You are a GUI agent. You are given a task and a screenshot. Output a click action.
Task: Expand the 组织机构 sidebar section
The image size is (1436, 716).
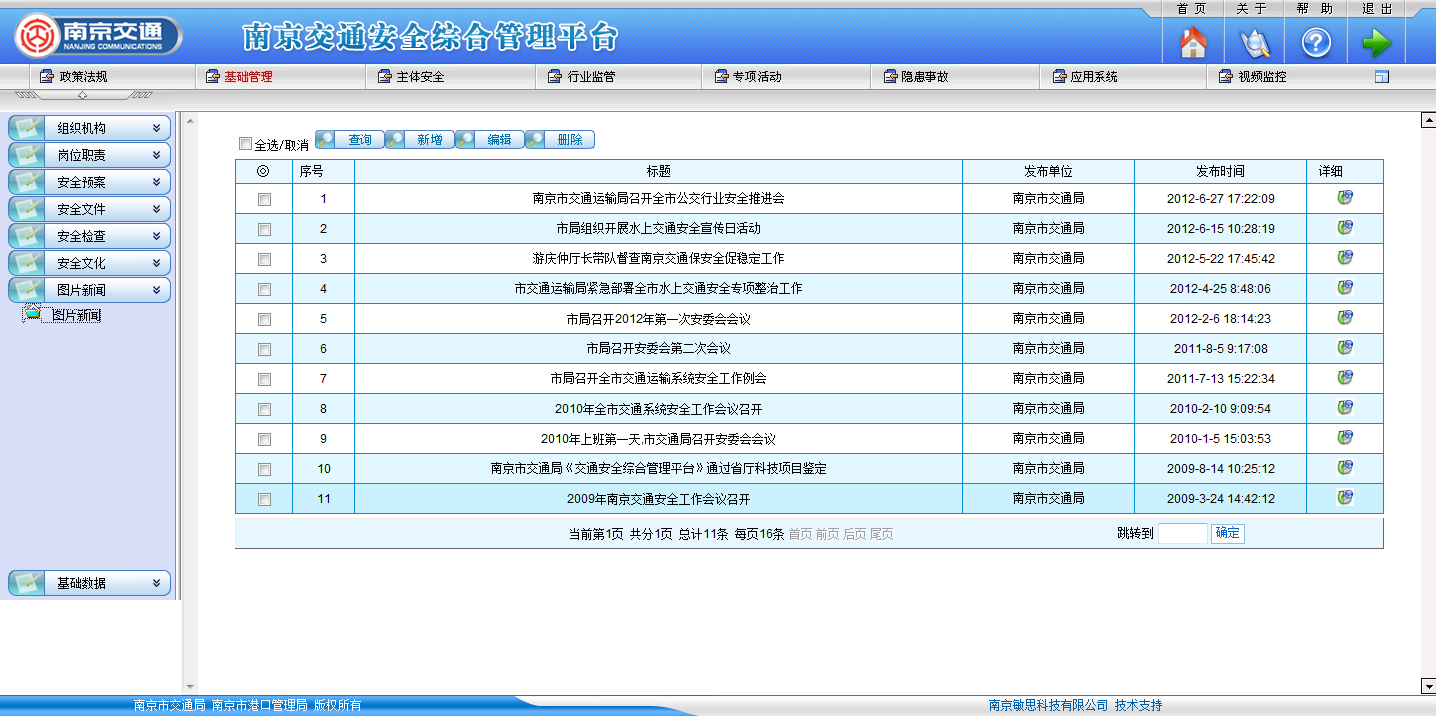[x=89, y=128]
